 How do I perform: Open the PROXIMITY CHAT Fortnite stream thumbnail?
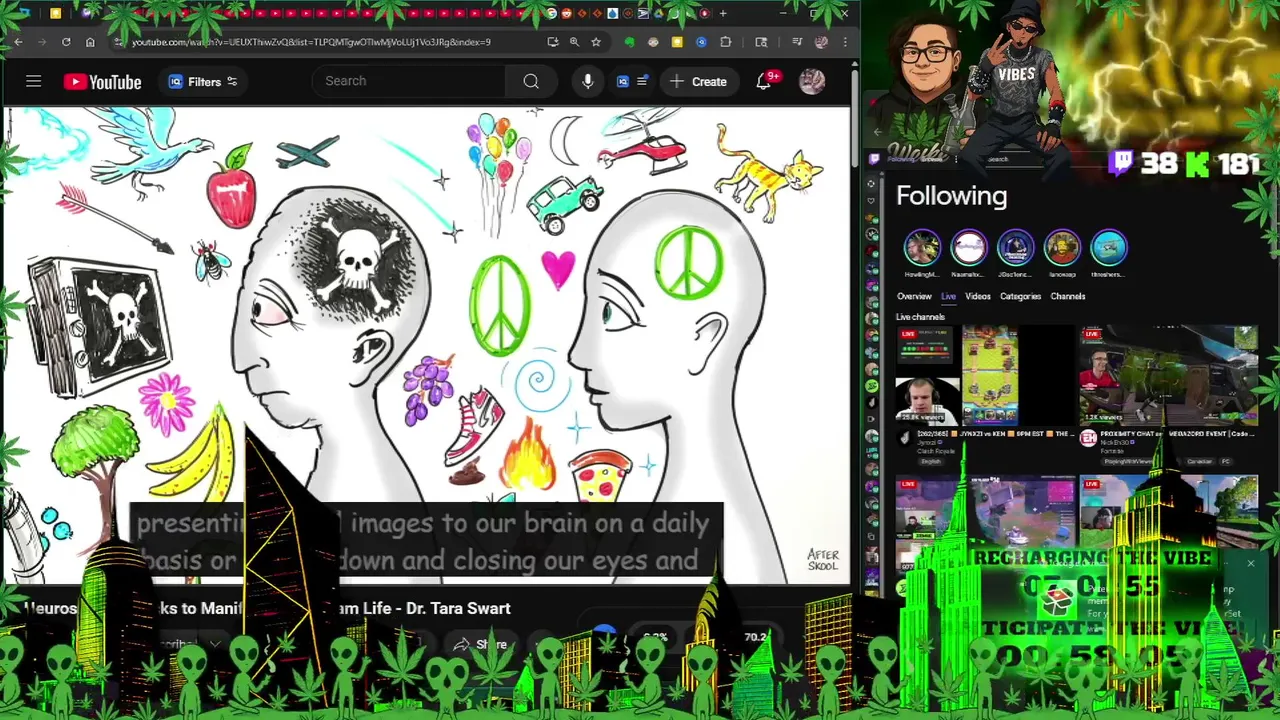pyautogui.click(x=1169, y=376)
